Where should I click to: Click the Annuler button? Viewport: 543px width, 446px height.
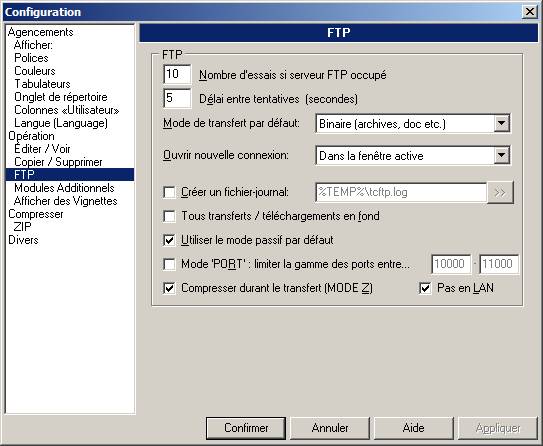pos(330,428)
